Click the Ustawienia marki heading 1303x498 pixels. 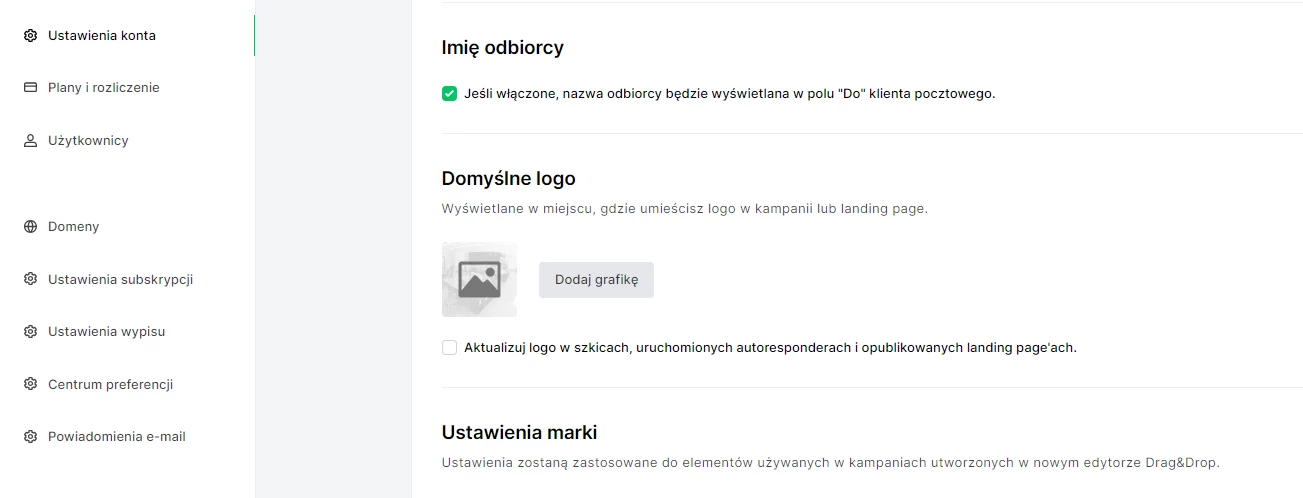click(x=520, y=433)
